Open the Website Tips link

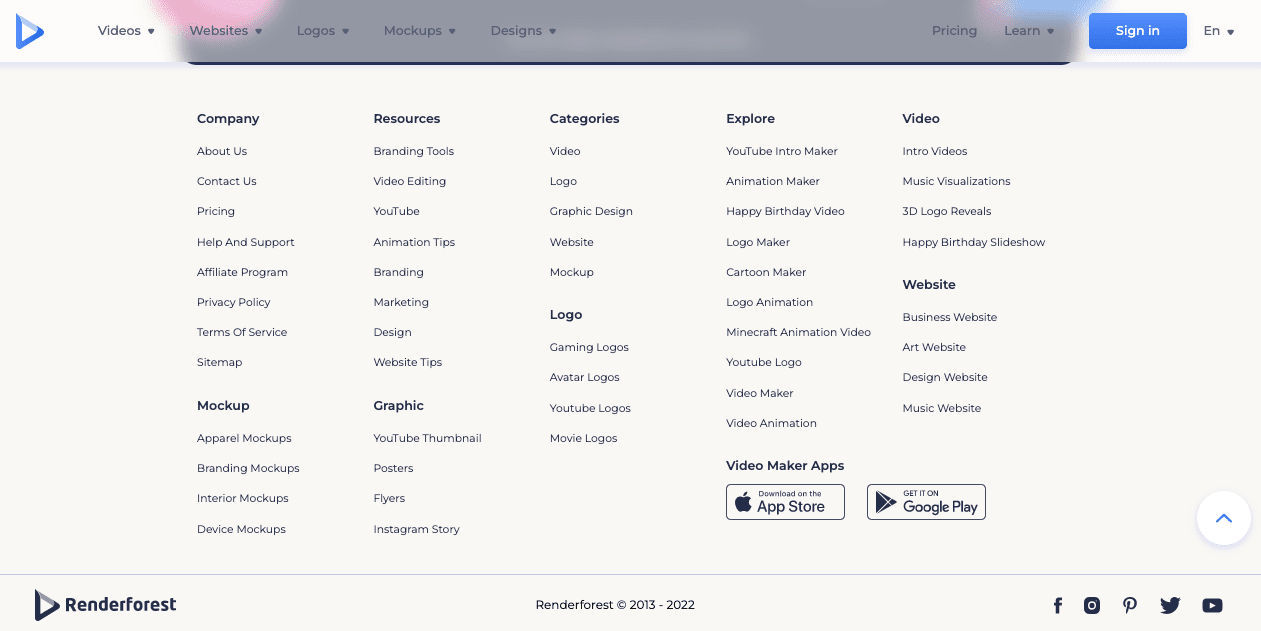408,362
